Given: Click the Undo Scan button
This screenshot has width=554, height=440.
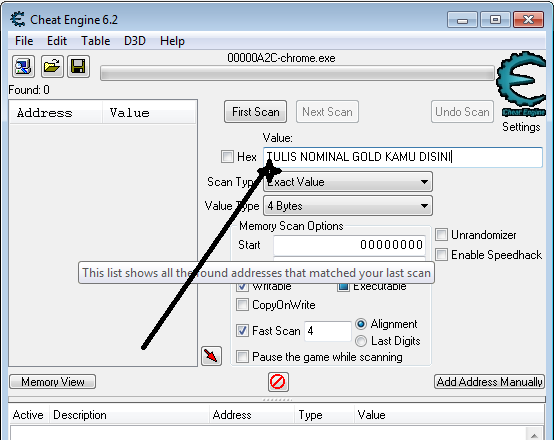Looking at the screenshot, I should (x=462, y=112).
